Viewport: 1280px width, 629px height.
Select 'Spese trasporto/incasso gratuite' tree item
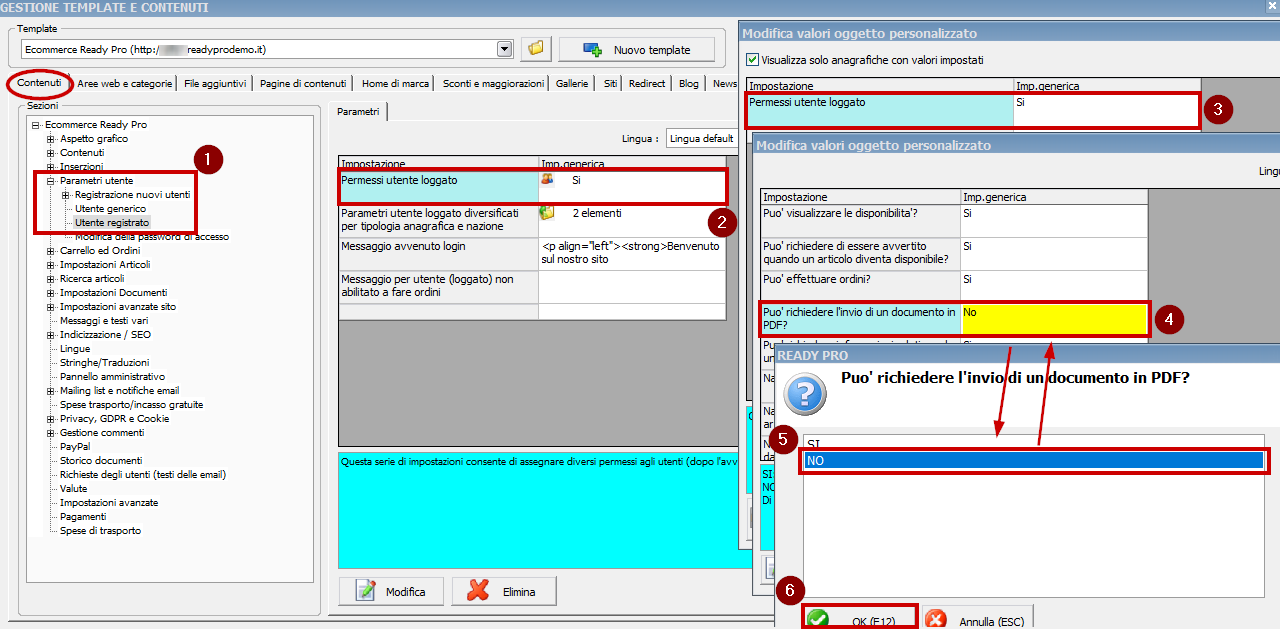pyautogui.click(x=131, y=405)
